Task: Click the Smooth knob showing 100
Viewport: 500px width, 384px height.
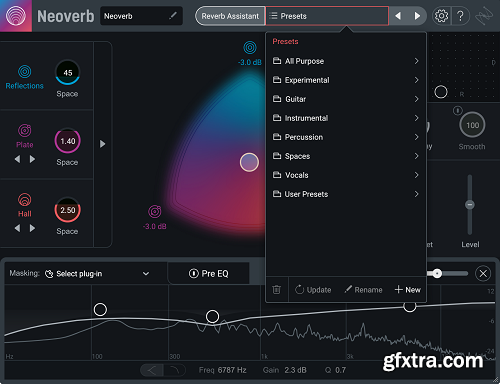Action: tap(472, 125)
